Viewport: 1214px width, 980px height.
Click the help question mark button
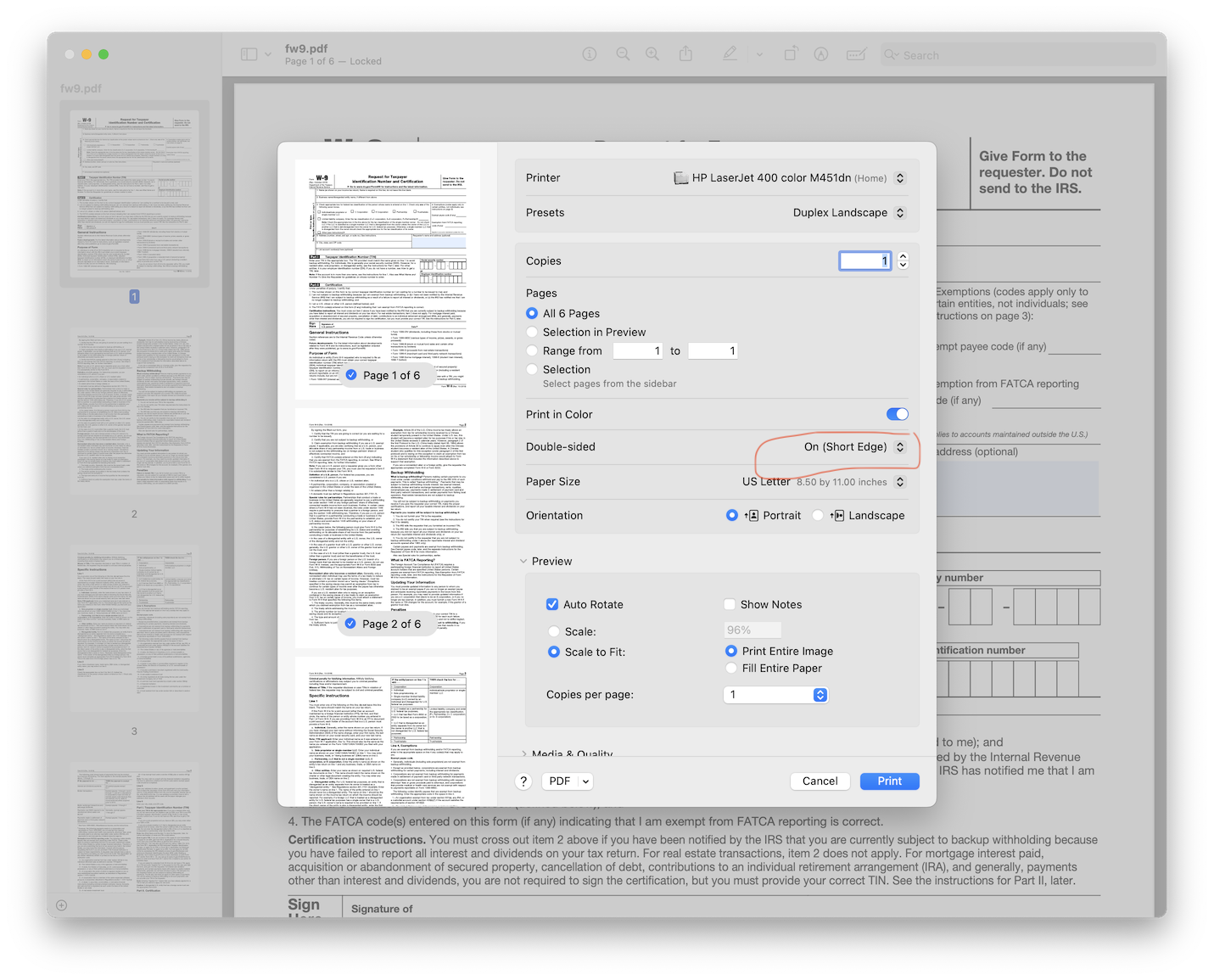[x=523, y=781]
